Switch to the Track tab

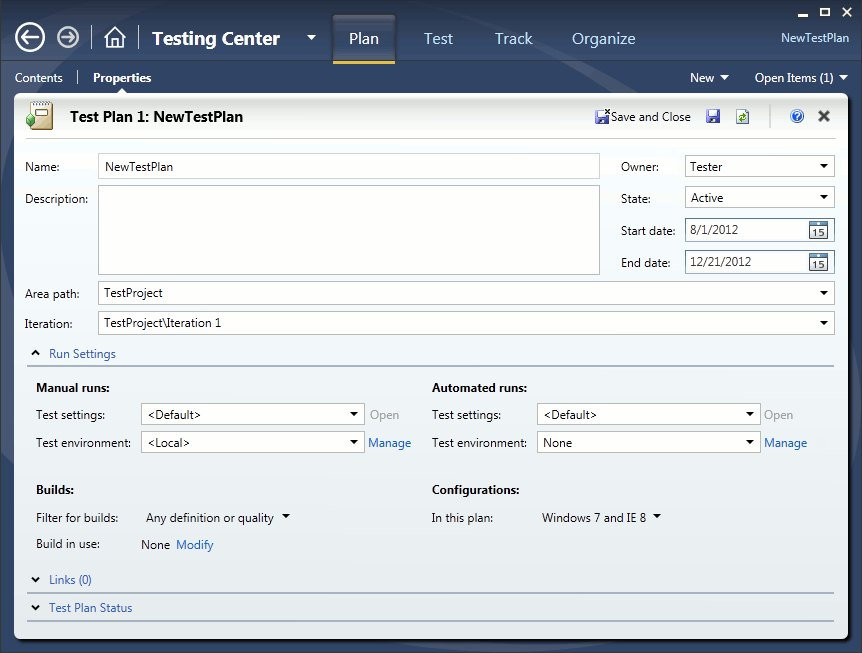(513, 39)
